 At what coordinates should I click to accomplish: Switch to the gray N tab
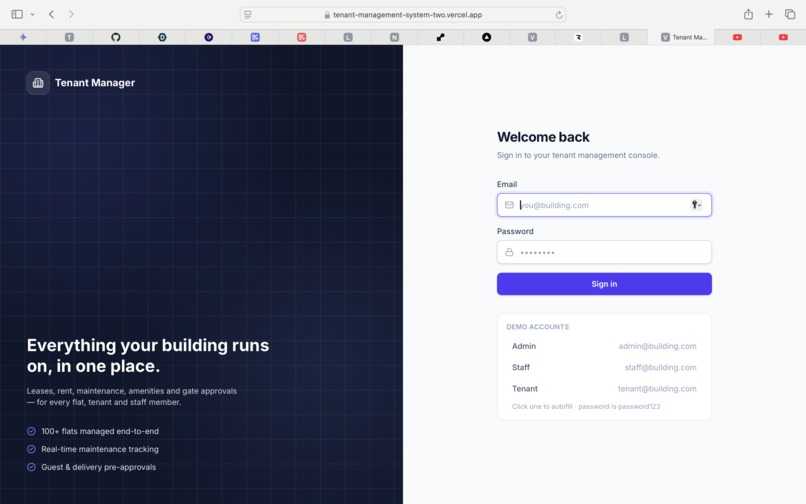pyautogui.click(x=394, y=37)
